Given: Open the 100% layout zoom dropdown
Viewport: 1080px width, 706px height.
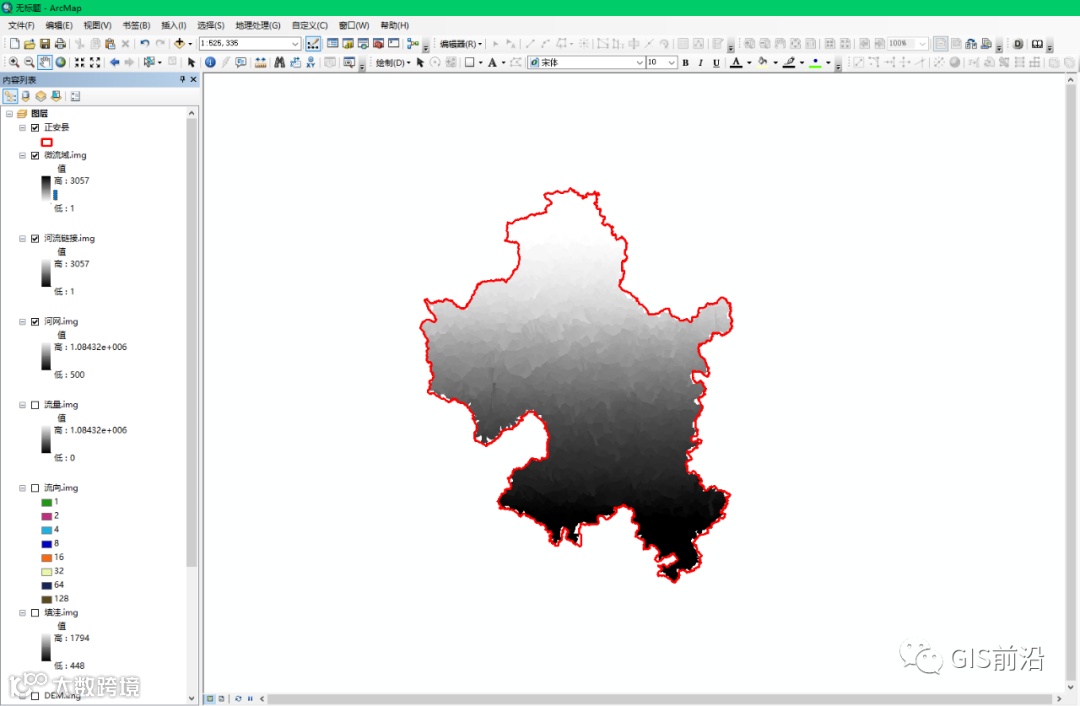Looking at the screenshot, I should (x=922, y=43).
